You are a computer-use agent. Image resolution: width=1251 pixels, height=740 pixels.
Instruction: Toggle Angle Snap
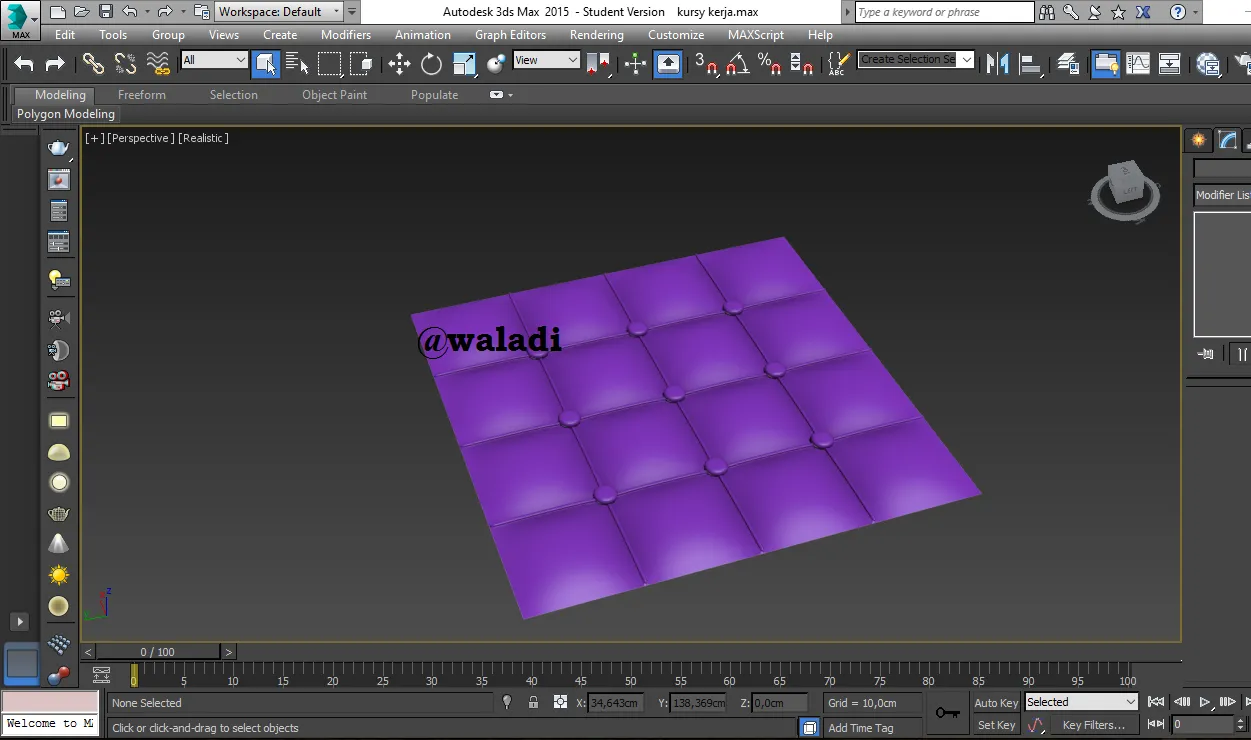click(738, 64)
